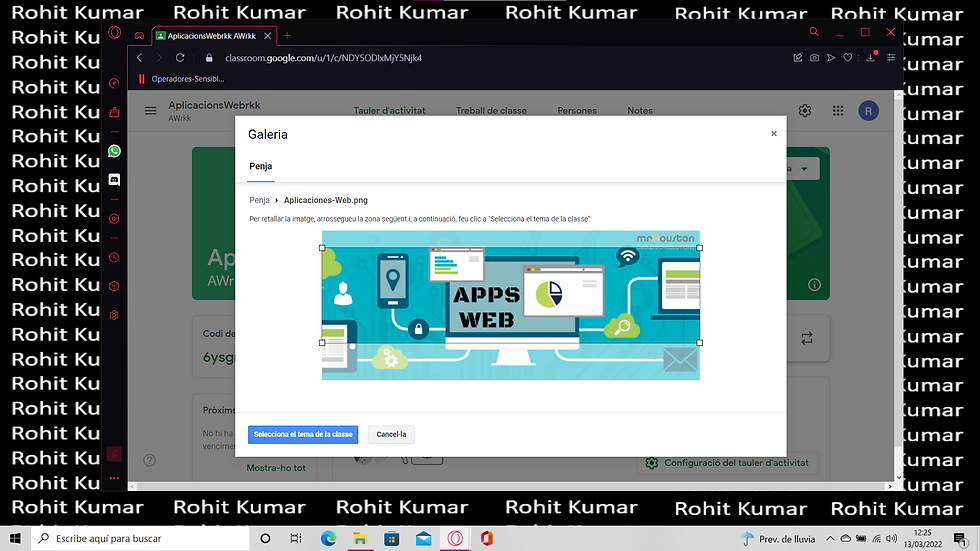Click taskbar search box
Screen dimensions: 980x551
[140, 539]
